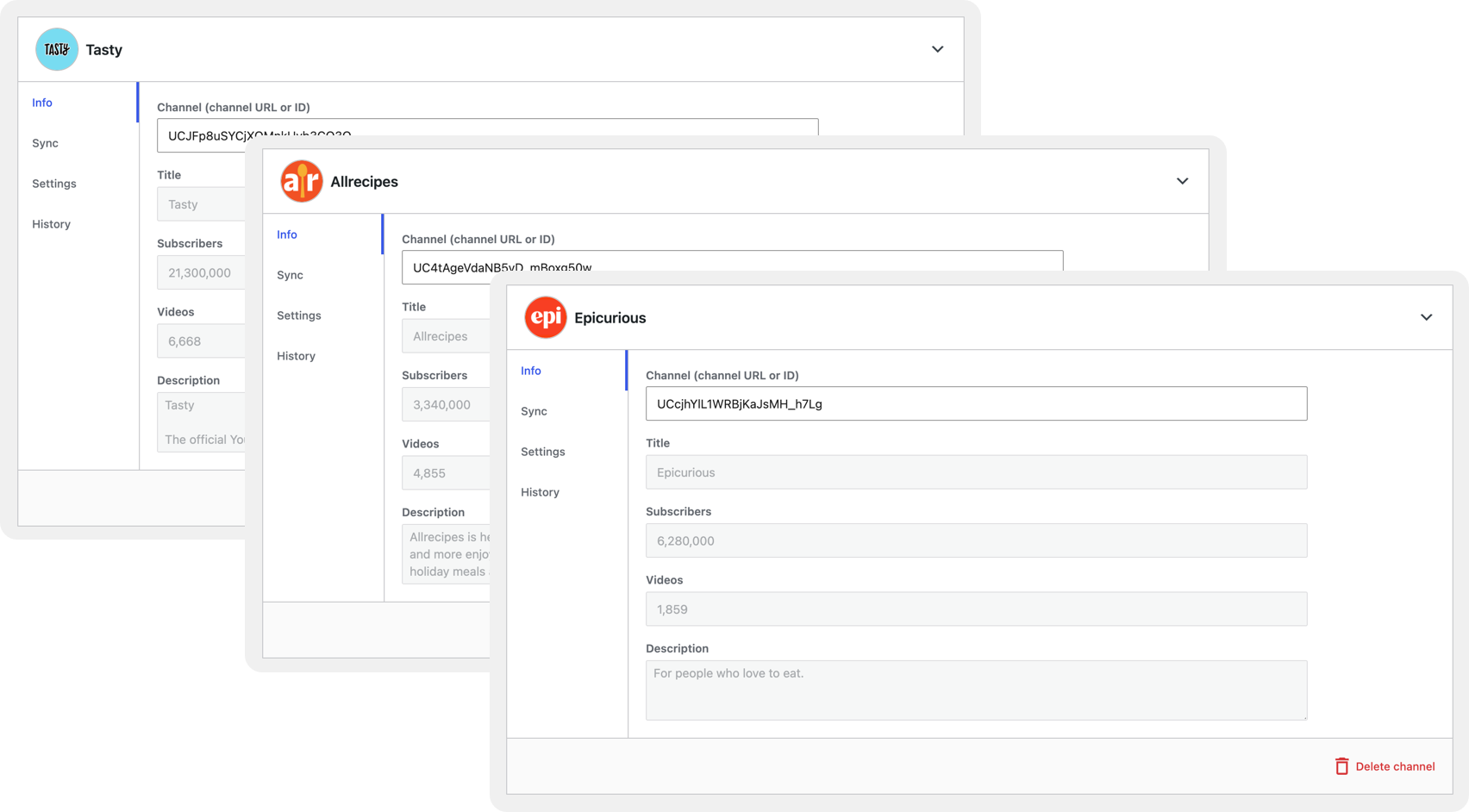Click the Epicurious Description label
The height and width of the screenshot is (812, 1469).
pyautogui.click(x=678, y=648)
